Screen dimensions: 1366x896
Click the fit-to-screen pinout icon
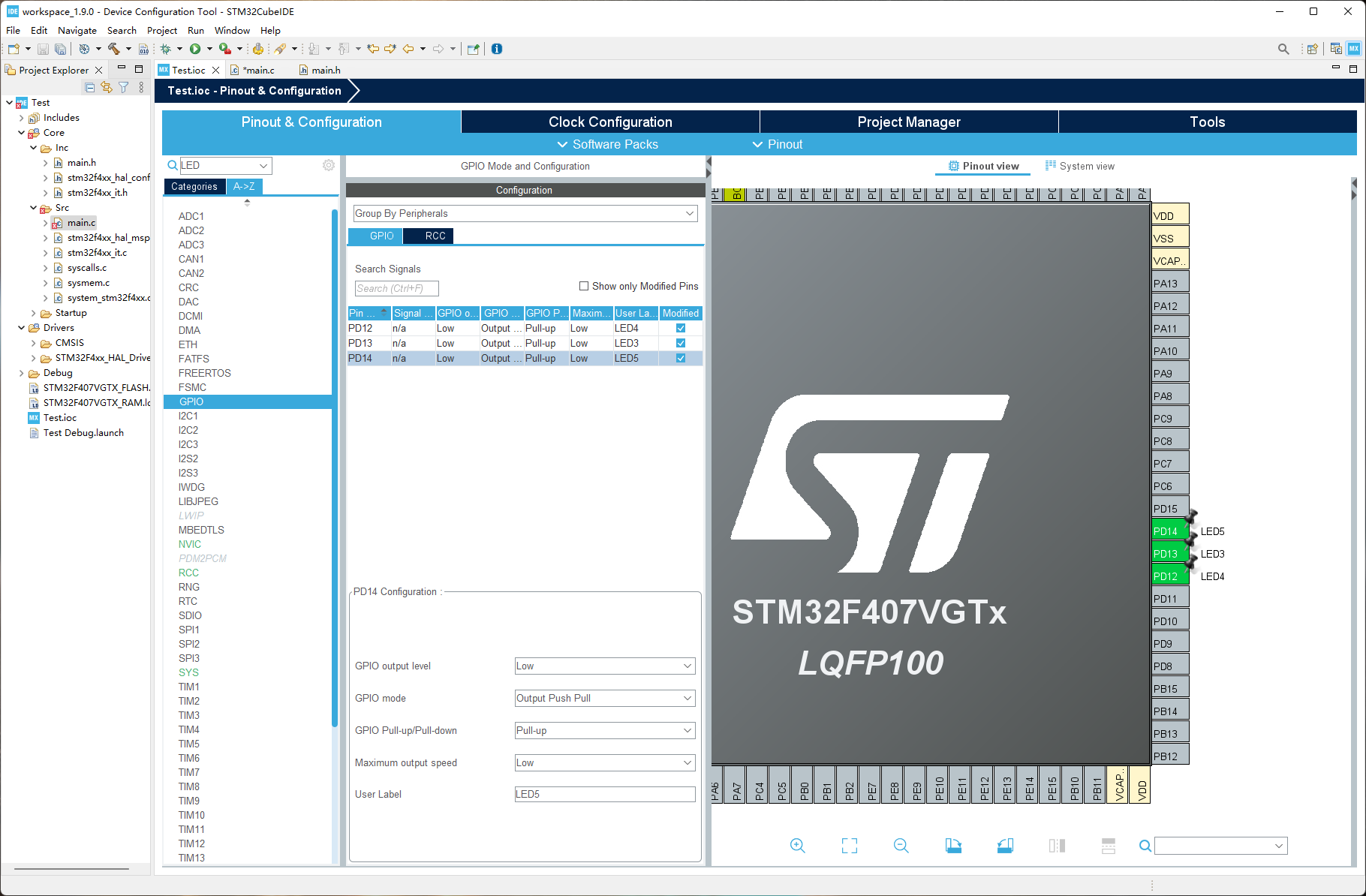point(849,846)
